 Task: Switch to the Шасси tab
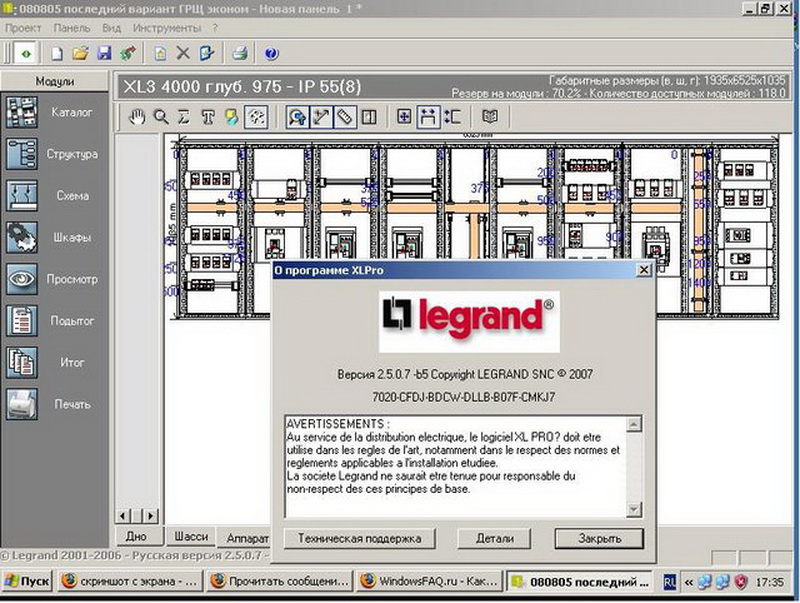[191, 537]
